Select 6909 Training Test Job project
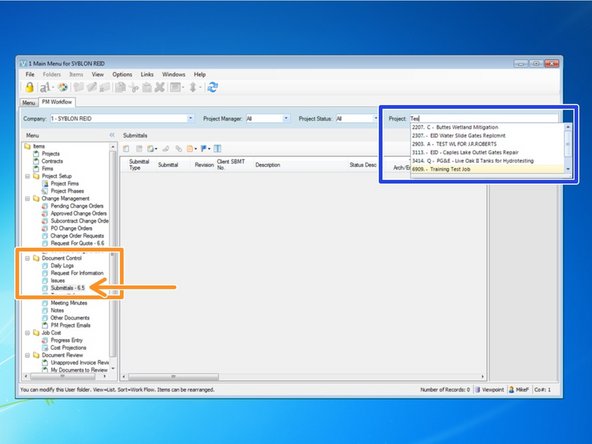Screen dimensions: 592x444 (487, 169)
